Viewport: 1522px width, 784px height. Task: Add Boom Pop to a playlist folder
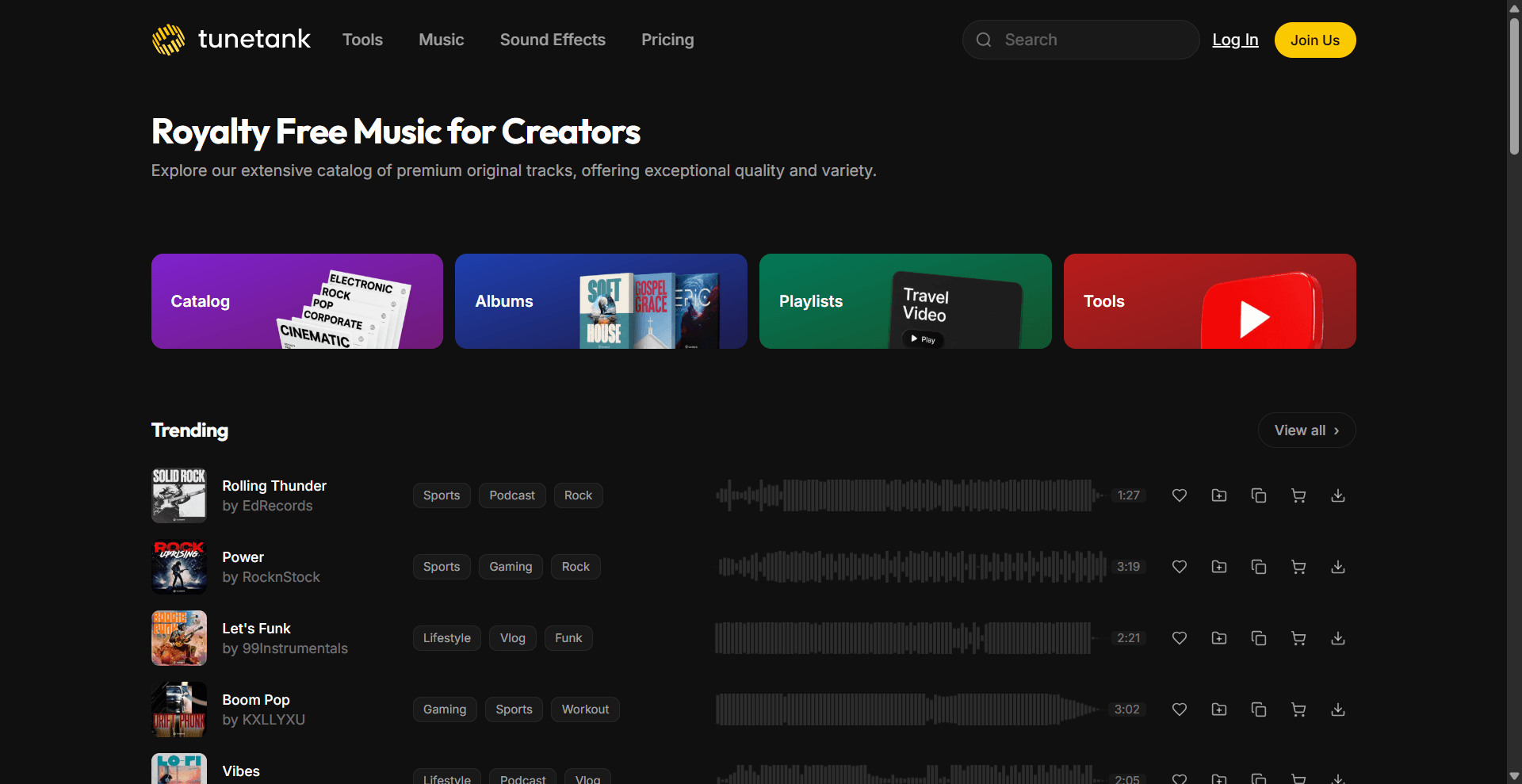coord(1219,709)
